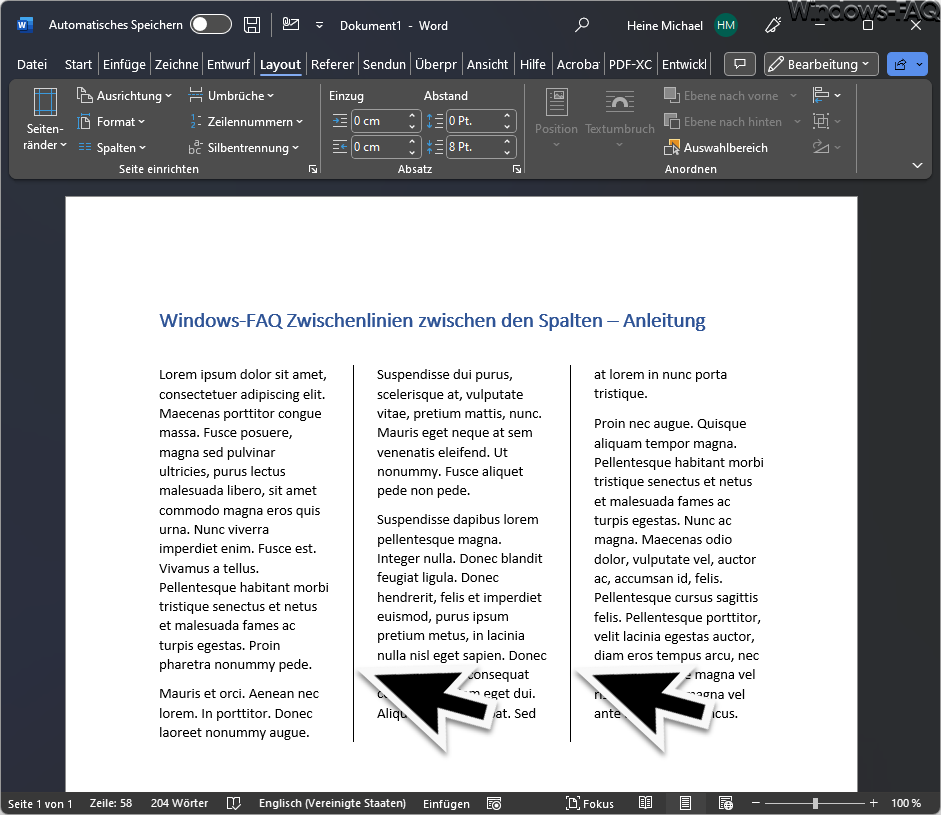Toggle Automatisches Speichern switch

(211, 25)
